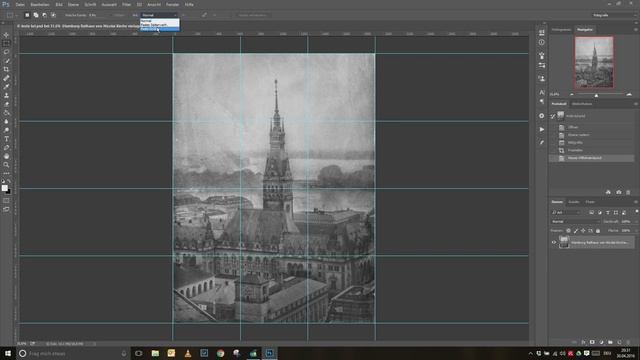Create new fill or adjustment layer
This screenshot has height=360, width=640.
601,342
